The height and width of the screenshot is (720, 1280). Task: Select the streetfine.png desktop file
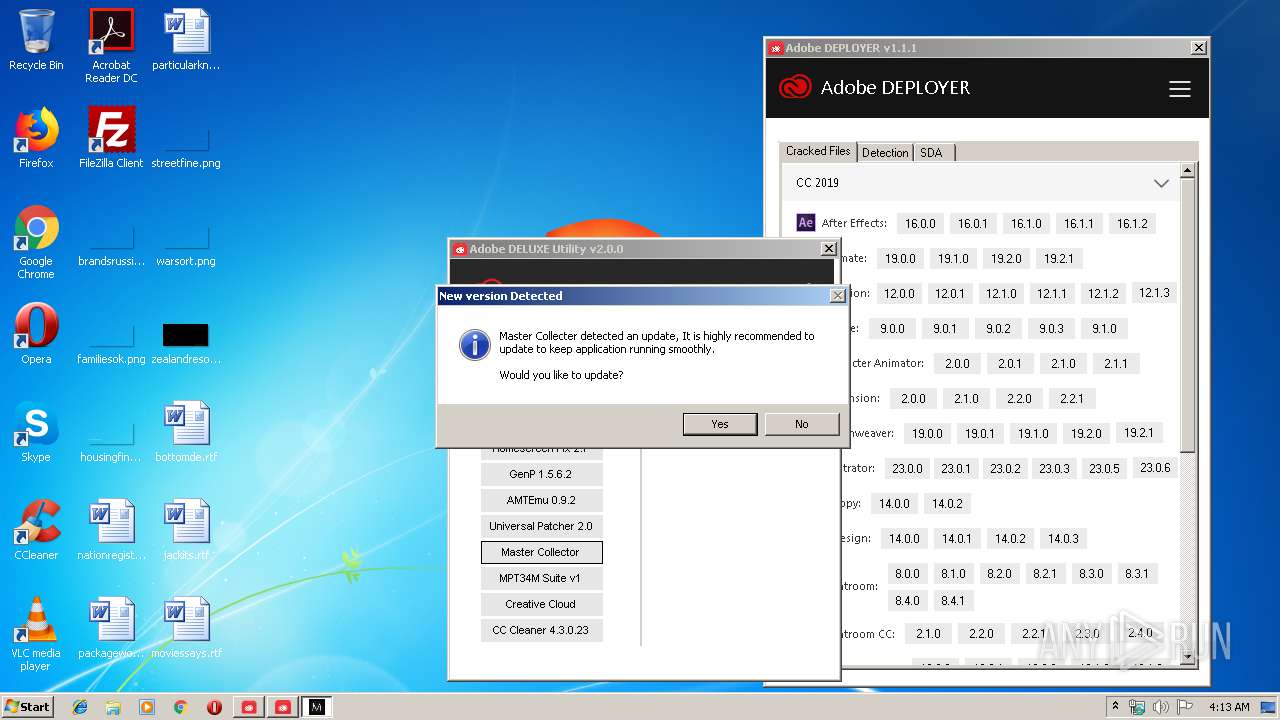coord(186,148)
